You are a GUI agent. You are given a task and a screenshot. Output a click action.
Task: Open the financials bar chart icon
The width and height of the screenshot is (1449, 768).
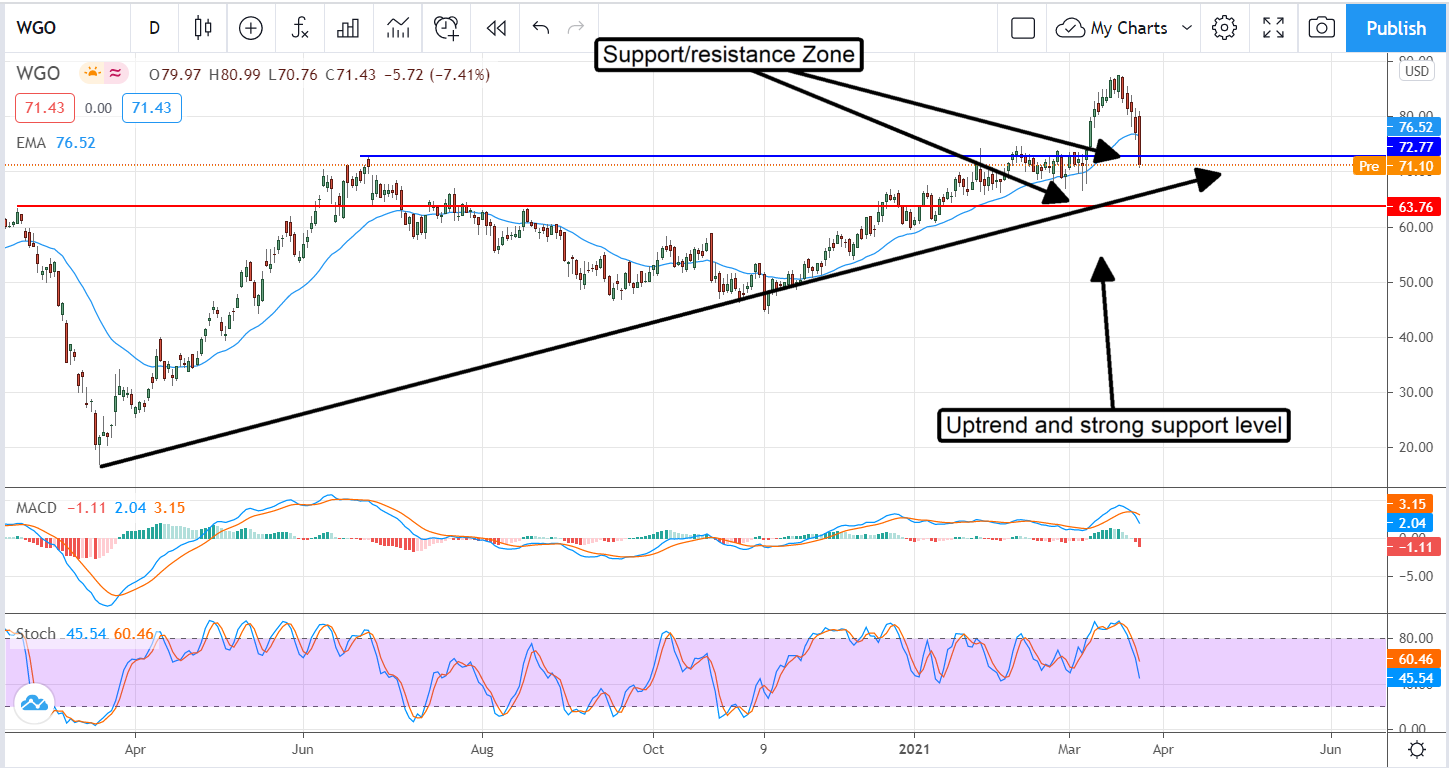(348, 28)
